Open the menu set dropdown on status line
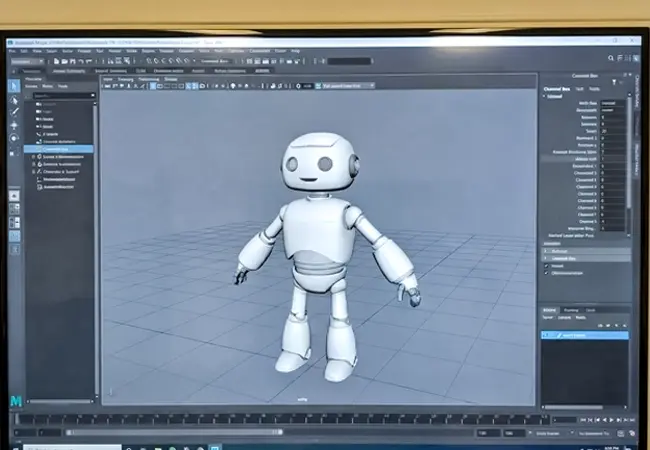 [x=27, y=61]
